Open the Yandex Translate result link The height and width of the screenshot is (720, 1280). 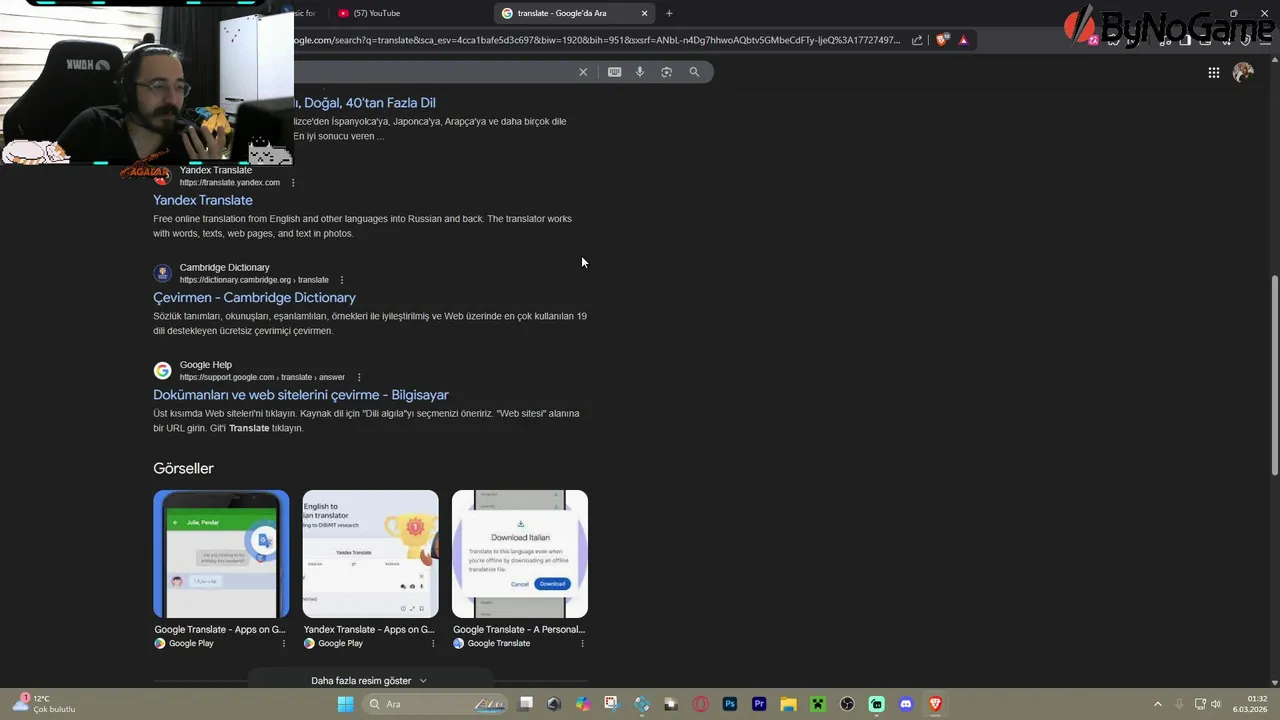(x=203, y=200)
